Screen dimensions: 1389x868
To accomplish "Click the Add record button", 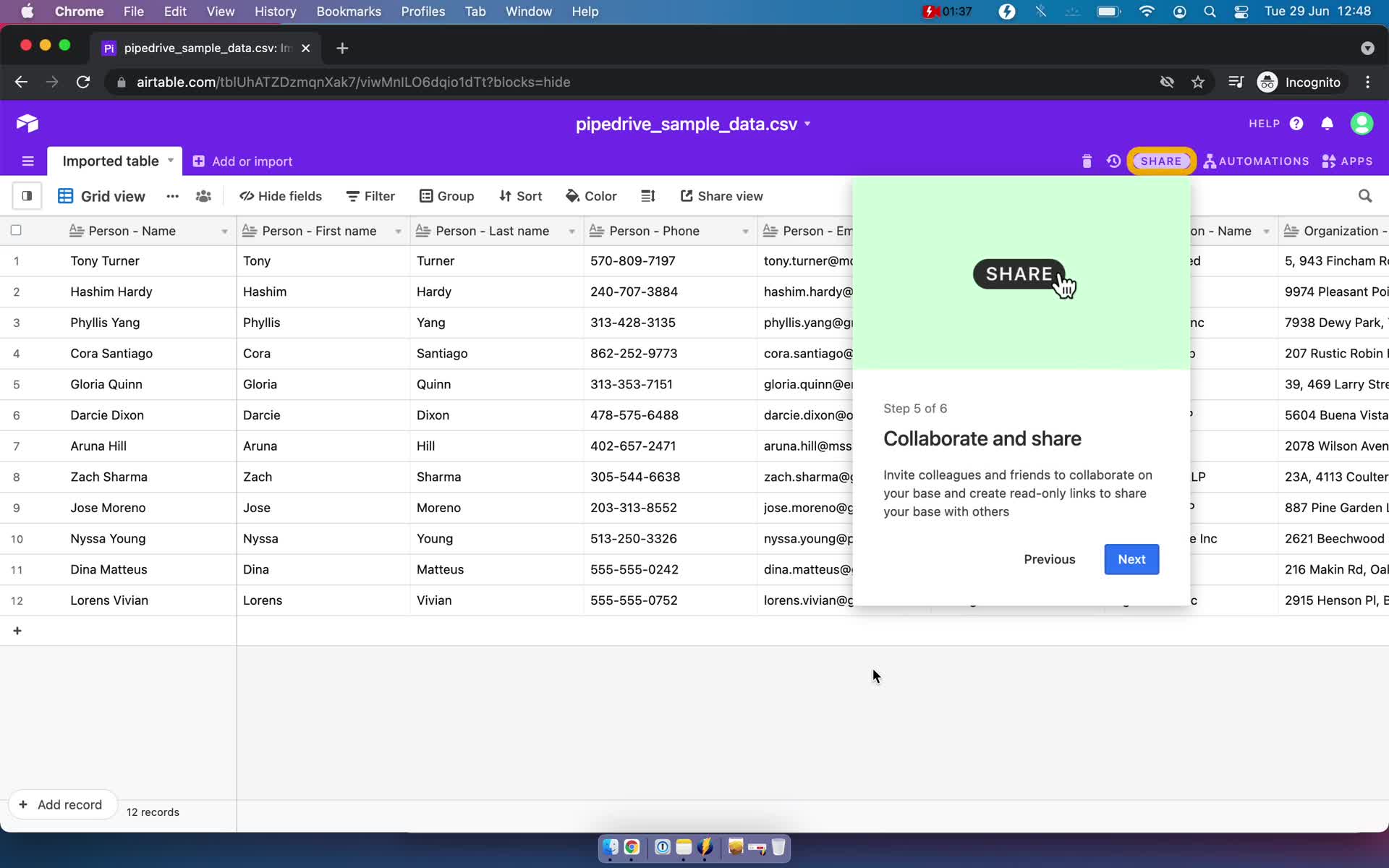I will click(x=62, y=804).
